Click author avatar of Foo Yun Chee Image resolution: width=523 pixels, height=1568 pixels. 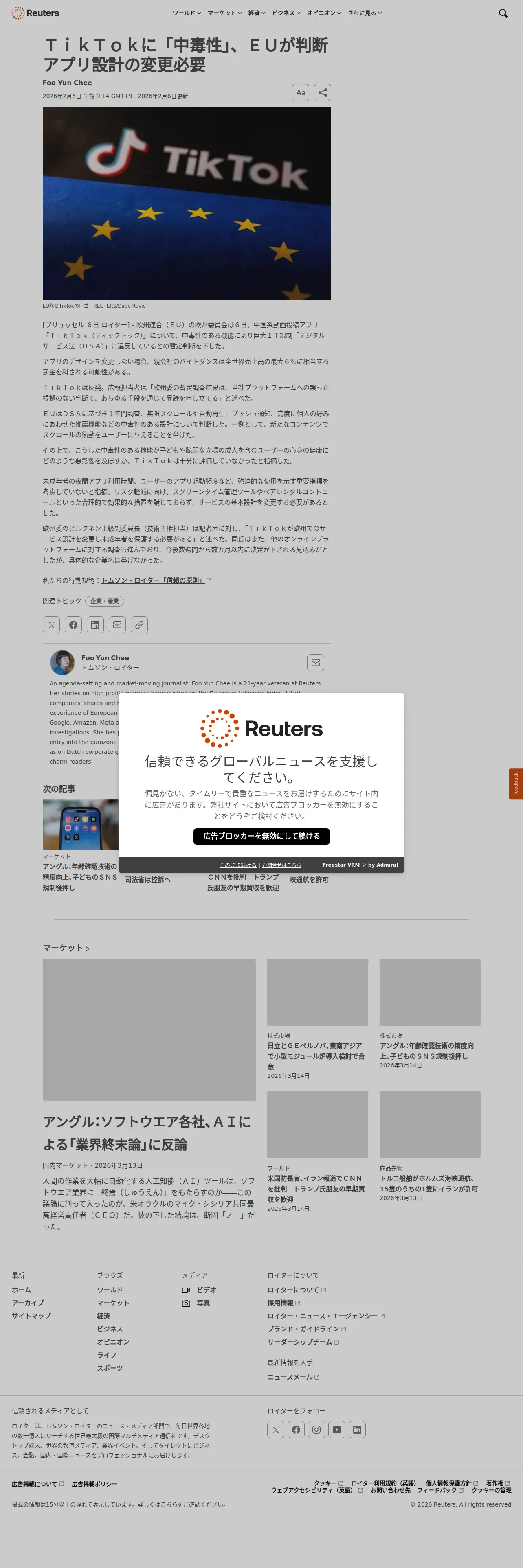pos(62,662)
